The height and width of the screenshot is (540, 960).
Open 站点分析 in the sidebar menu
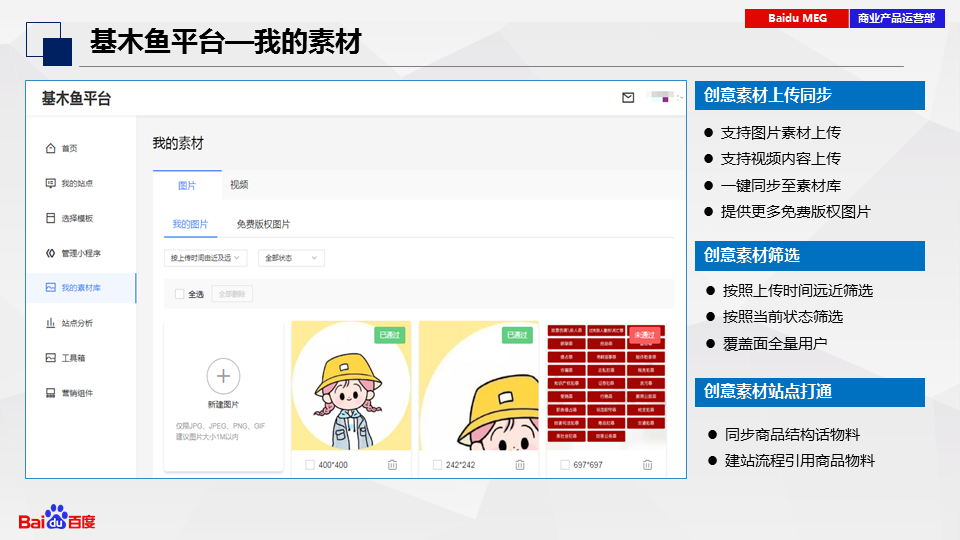[77, 323]
